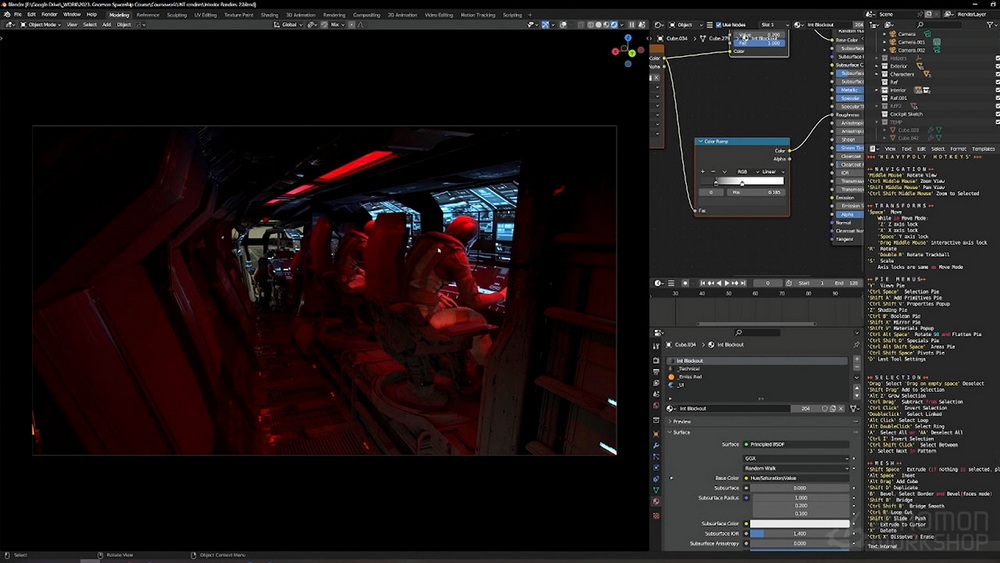Image resolution: width=1000 pixels, height=563 pixels.
Task: Open the Particles properties tab icon
Action: click(x=656, y=457)
